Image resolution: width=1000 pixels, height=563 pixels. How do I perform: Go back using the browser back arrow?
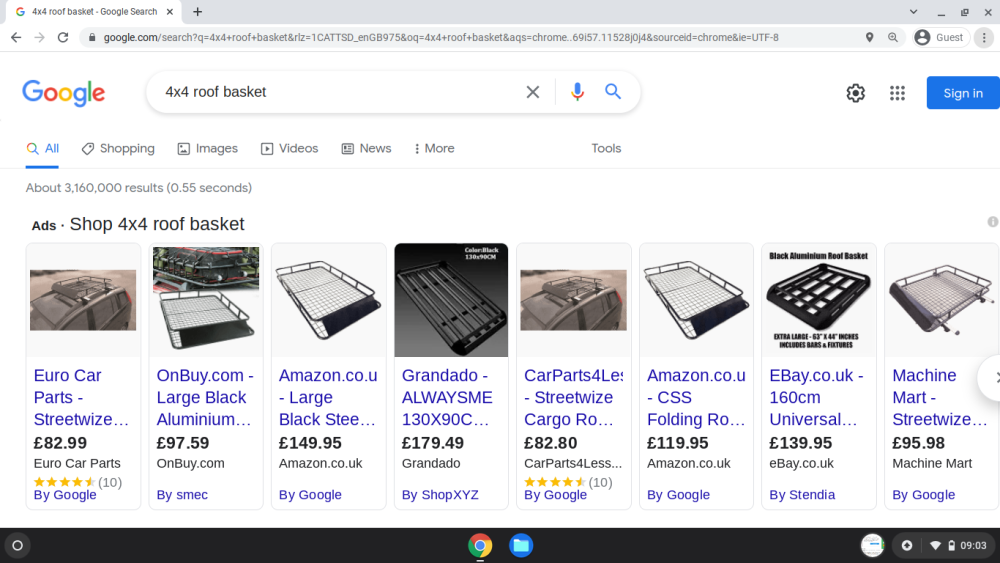click(x=16, y=38)
